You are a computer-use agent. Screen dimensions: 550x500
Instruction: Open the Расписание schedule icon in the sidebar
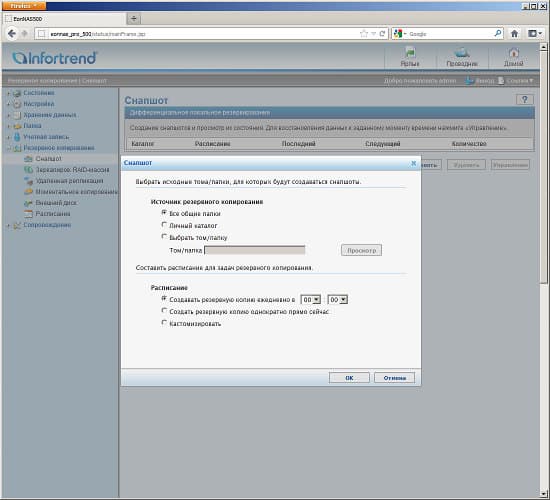[x=29, y=214]
